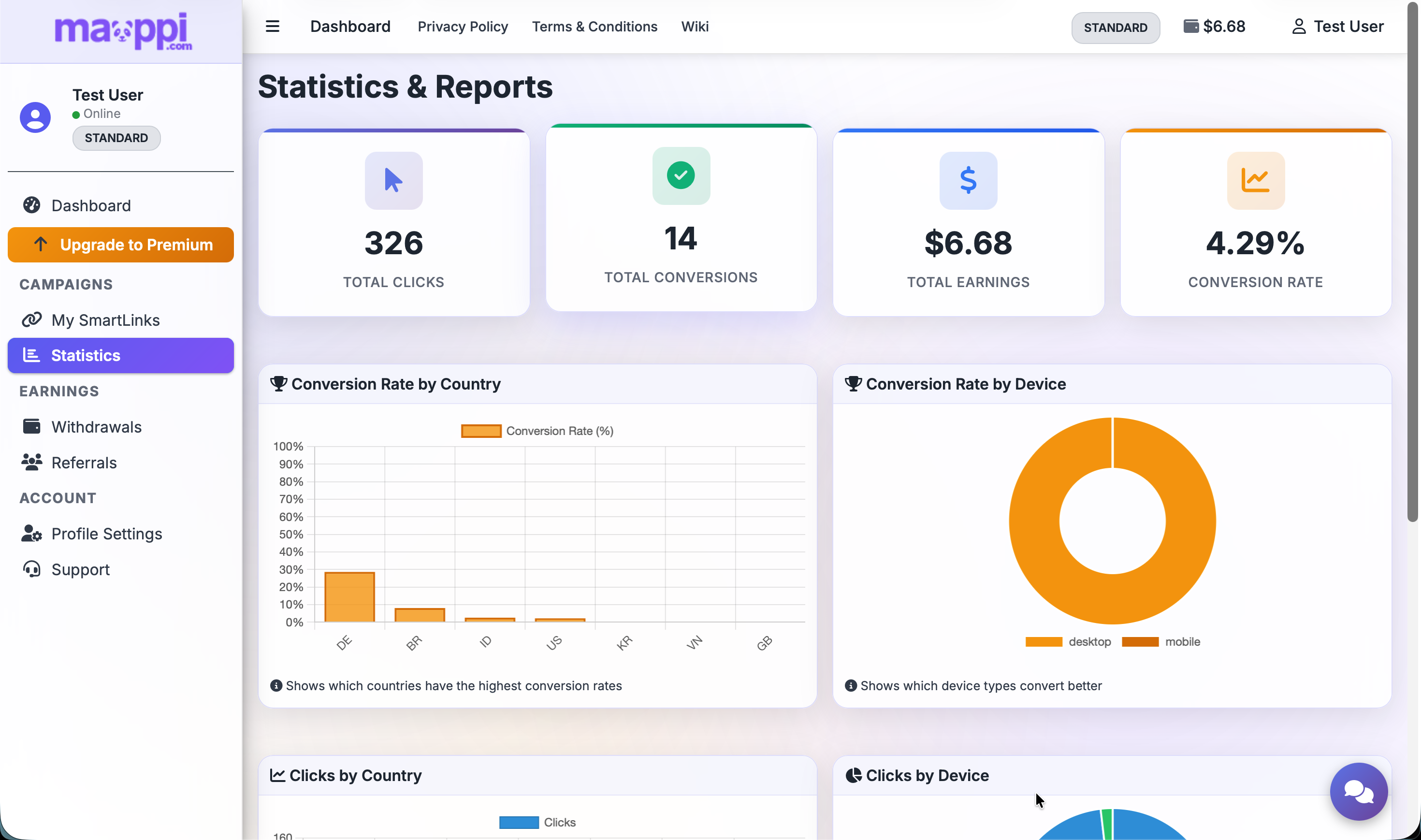
Task: Open My SmartLinks in sidebar
Action: [105, 320]
